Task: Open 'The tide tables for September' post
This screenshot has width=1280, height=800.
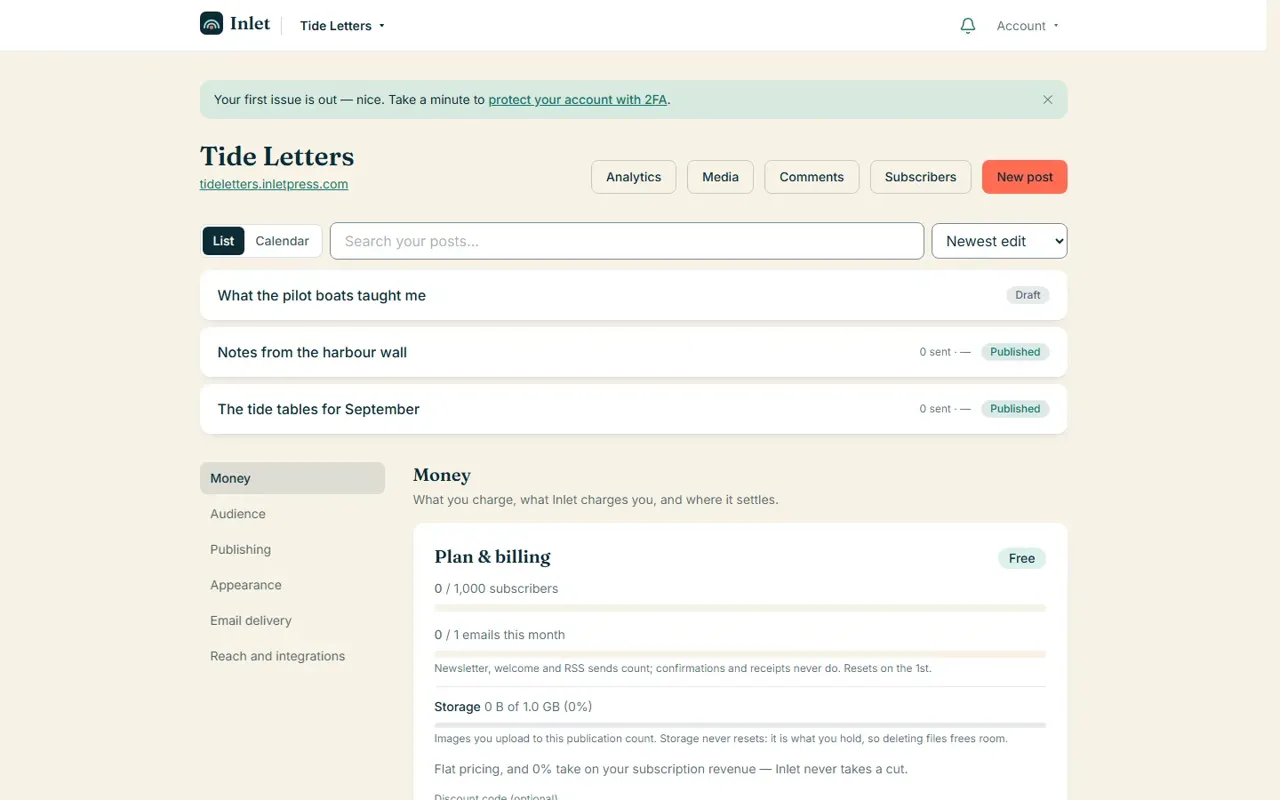Action: click(x=633, y=409)
